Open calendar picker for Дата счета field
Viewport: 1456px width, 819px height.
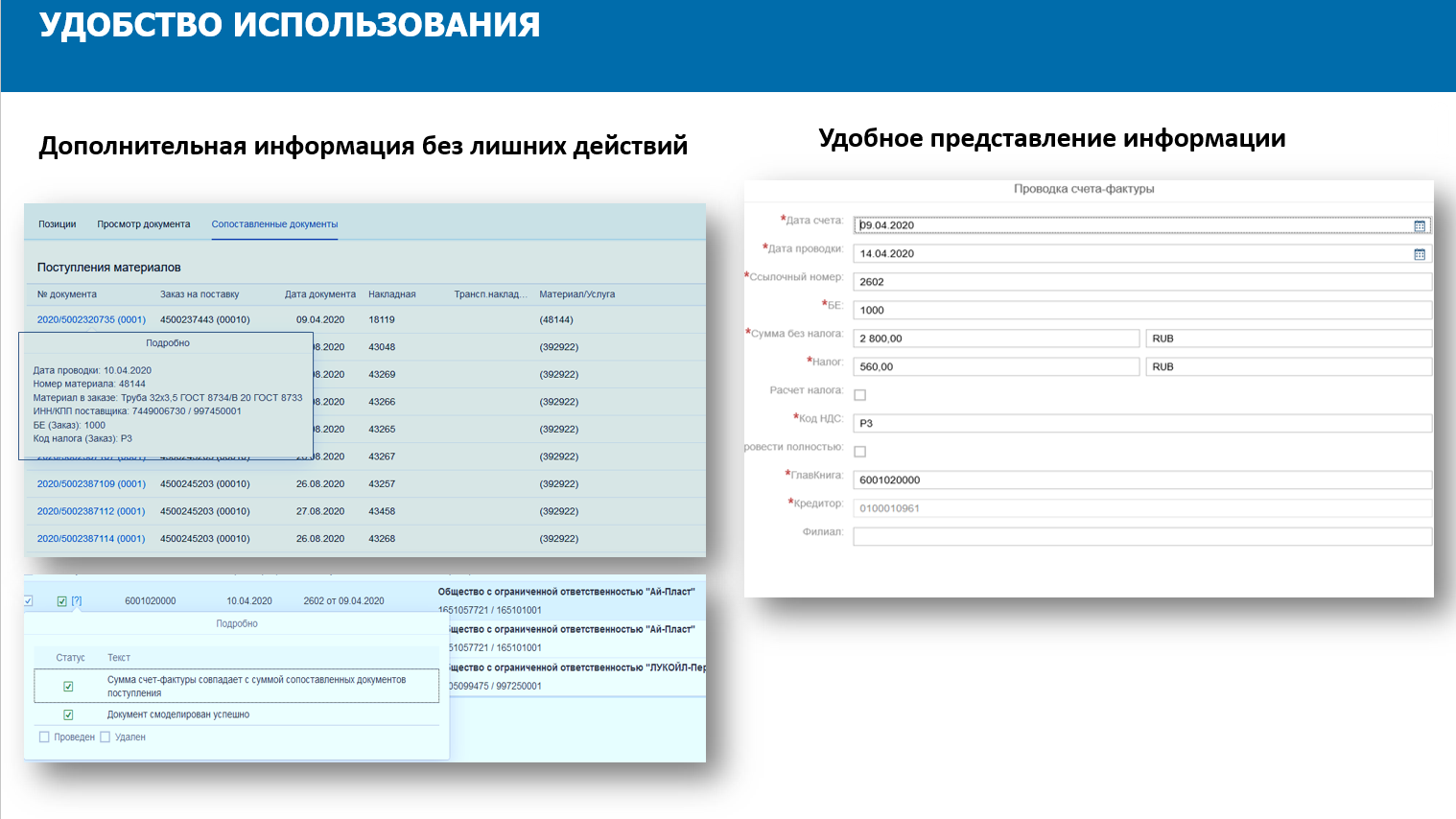coord(1420,226)
